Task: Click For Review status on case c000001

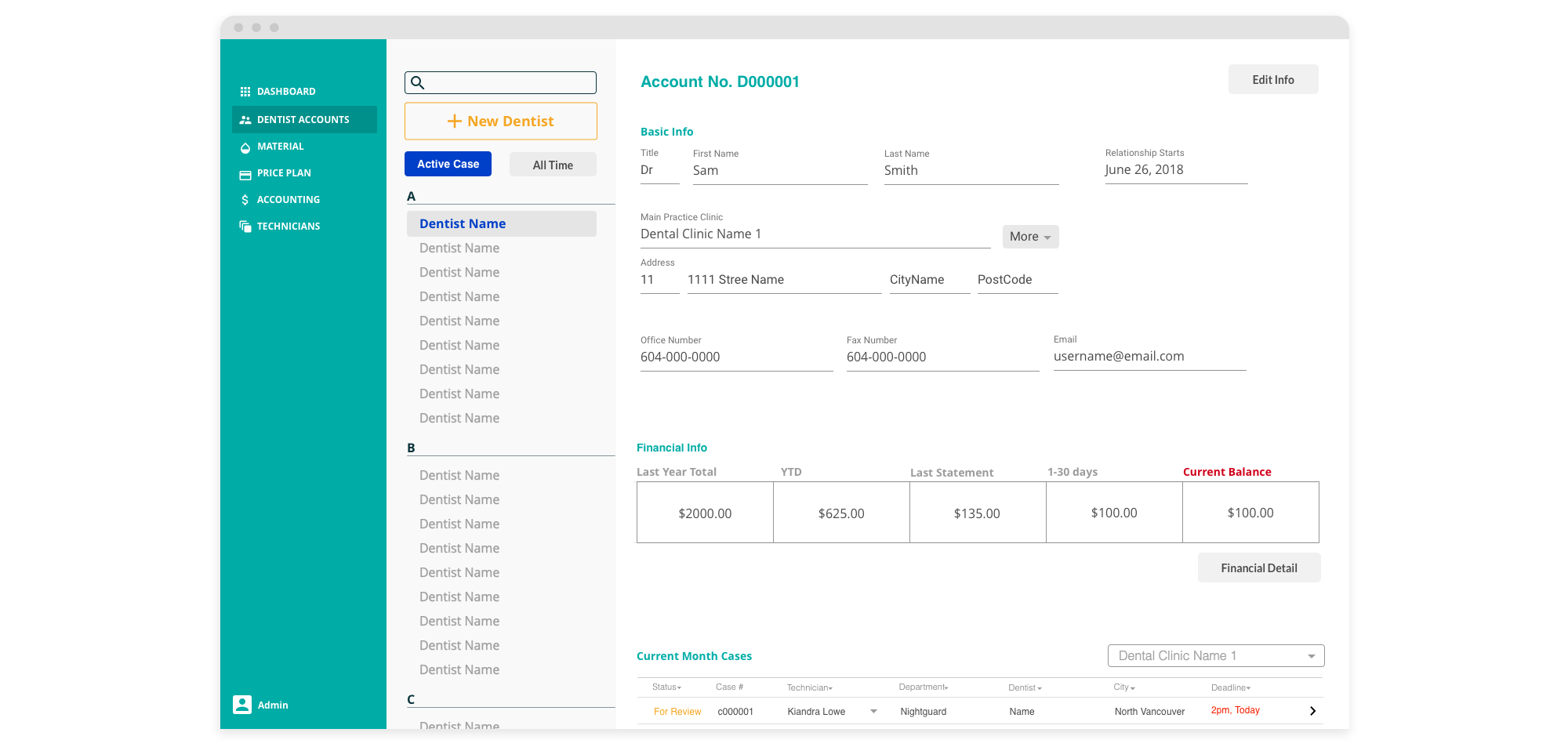Action: tap(677, 711)
